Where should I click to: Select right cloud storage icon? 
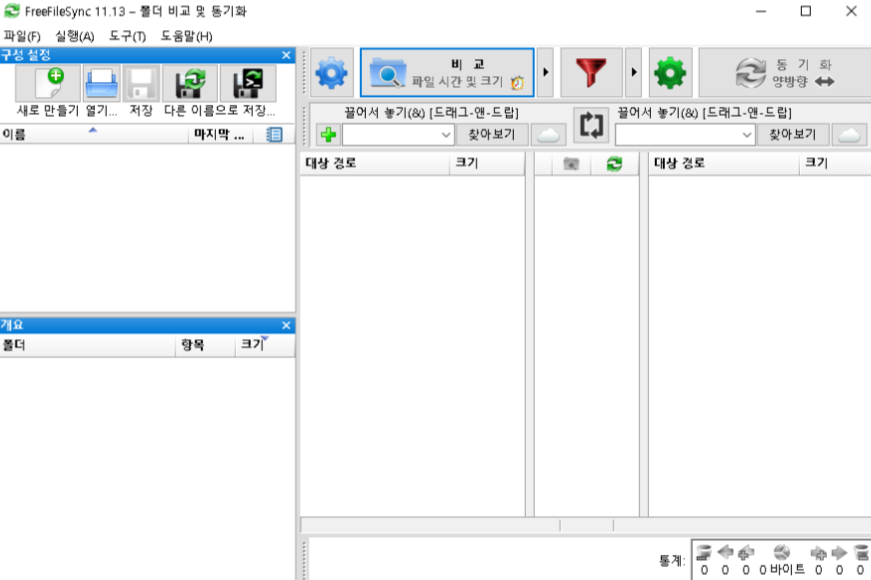click(x=849, y=134)
